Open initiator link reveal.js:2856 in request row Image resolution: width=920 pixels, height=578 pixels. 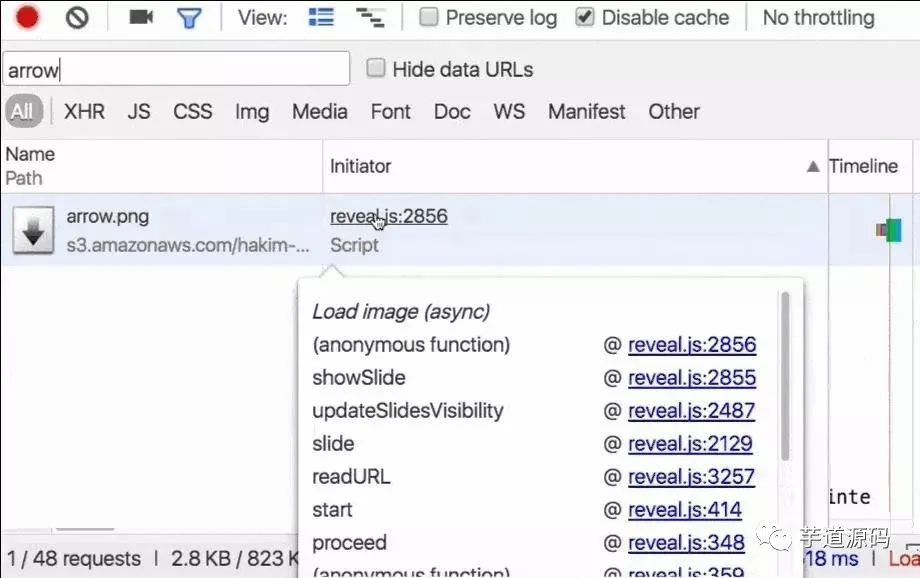tap(388, 217)
